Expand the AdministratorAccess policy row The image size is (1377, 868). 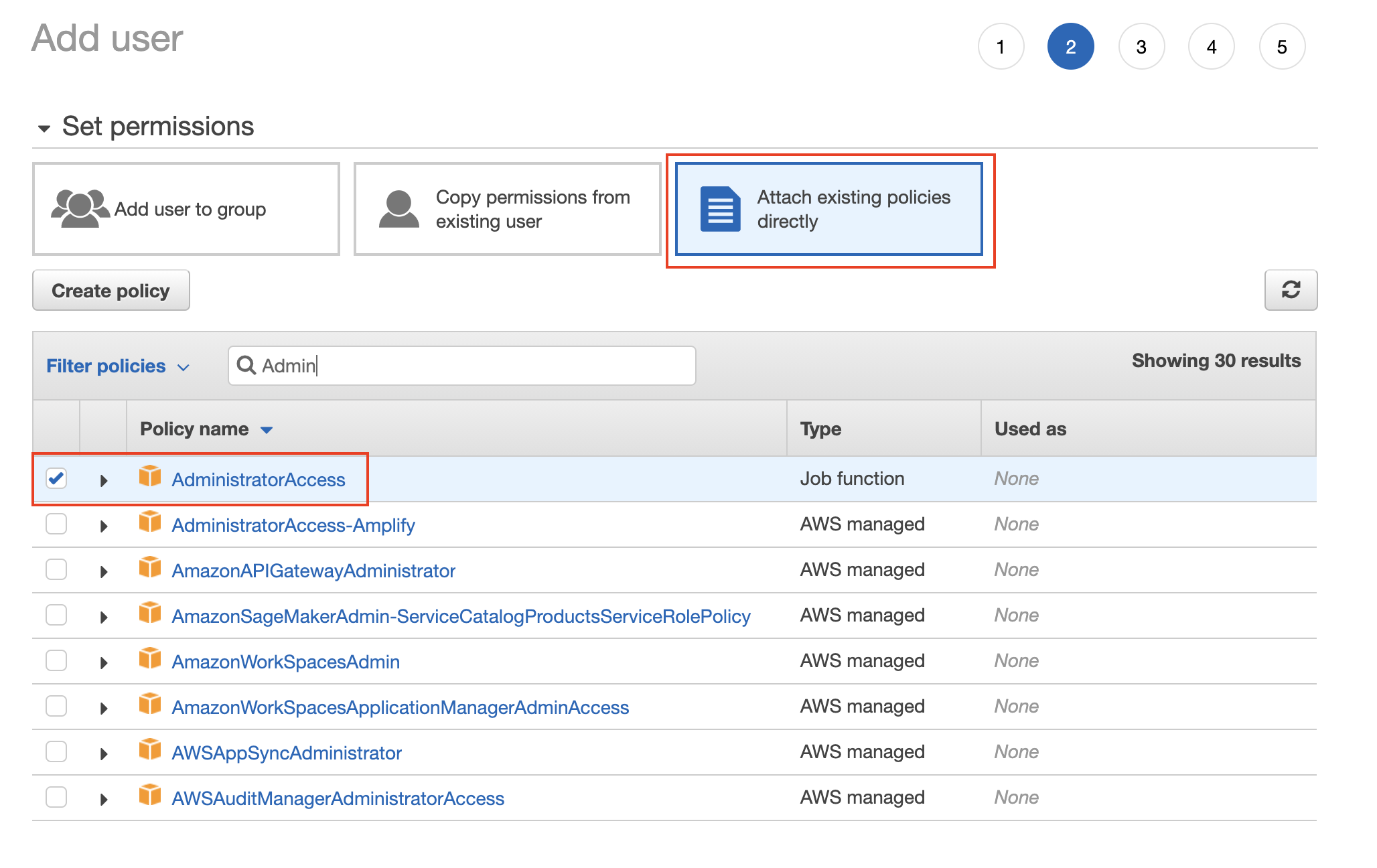pyautogui.click(x=103, y=479)
